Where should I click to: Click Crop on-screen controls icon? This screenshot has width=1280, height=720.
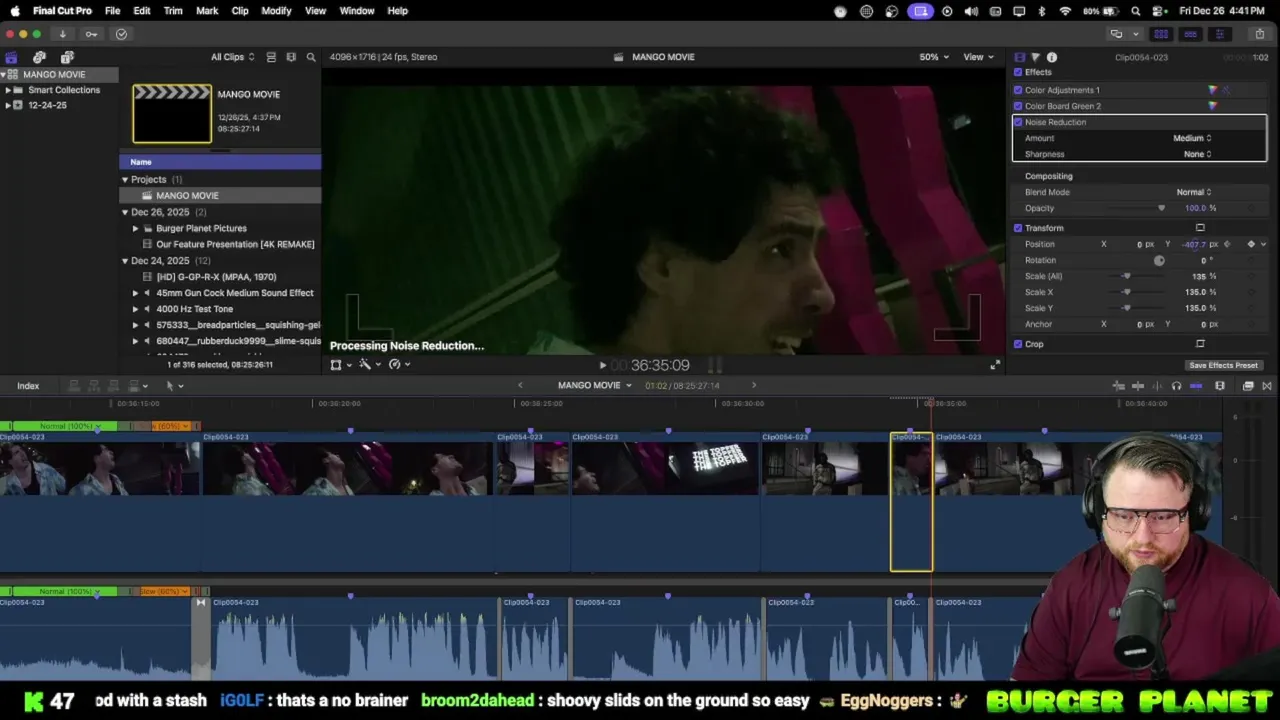[1200, 344]
